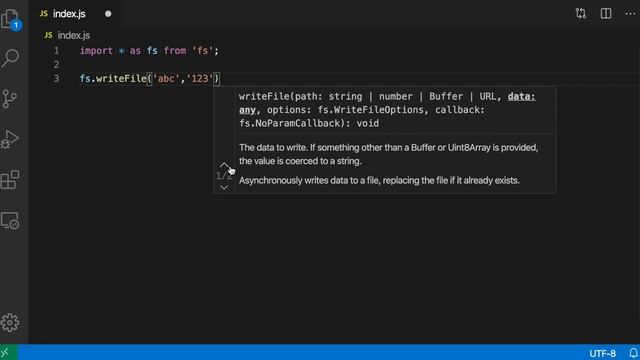
Task: Click the Open Changes compare icon
Action: coord(581,13)
